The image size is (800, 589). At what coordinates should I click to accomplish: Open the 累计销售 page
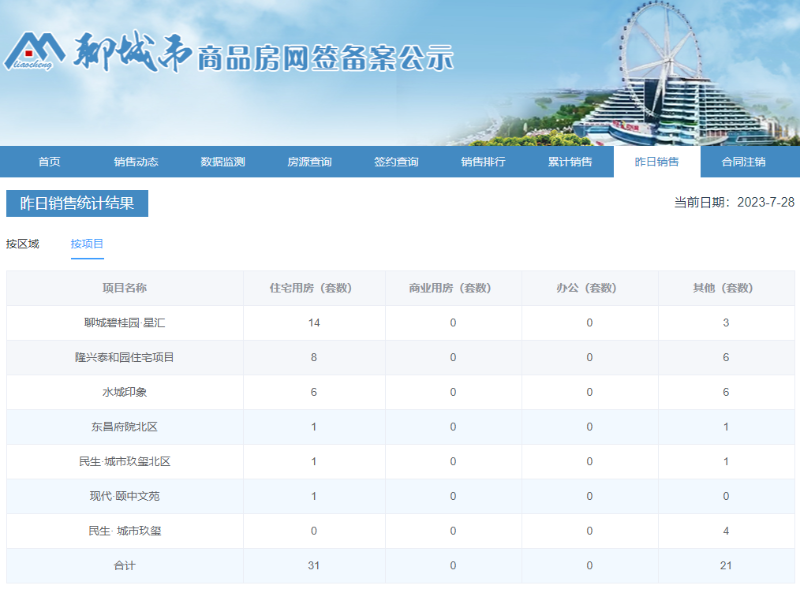pyautogui.click(x=570, y=161)
